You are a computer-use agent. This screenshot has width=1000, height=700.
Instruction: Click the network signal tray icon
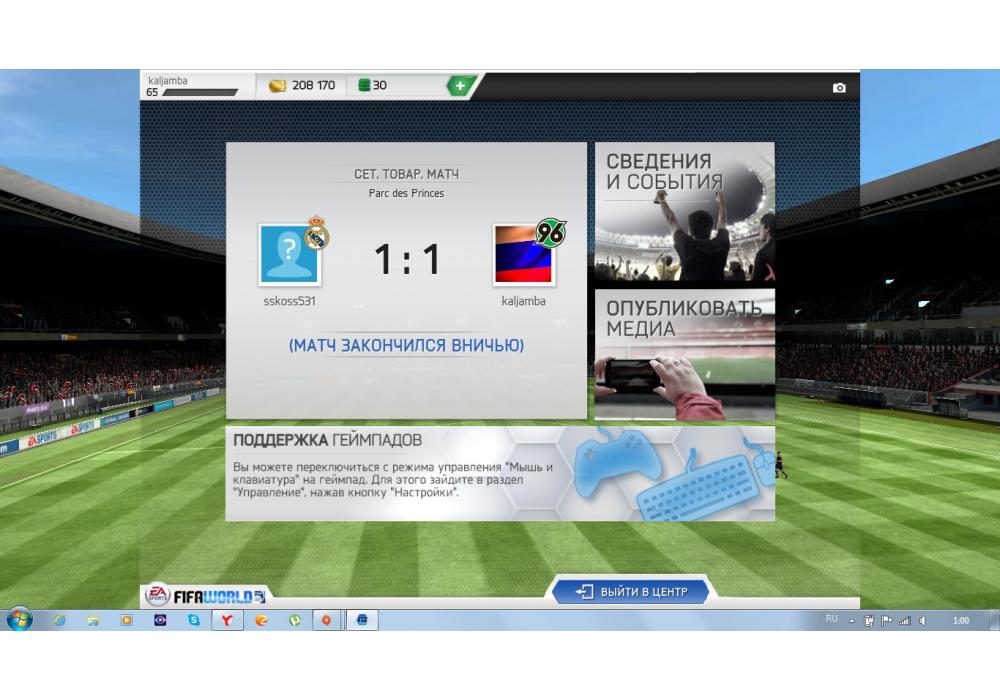[x=904, y=620]
